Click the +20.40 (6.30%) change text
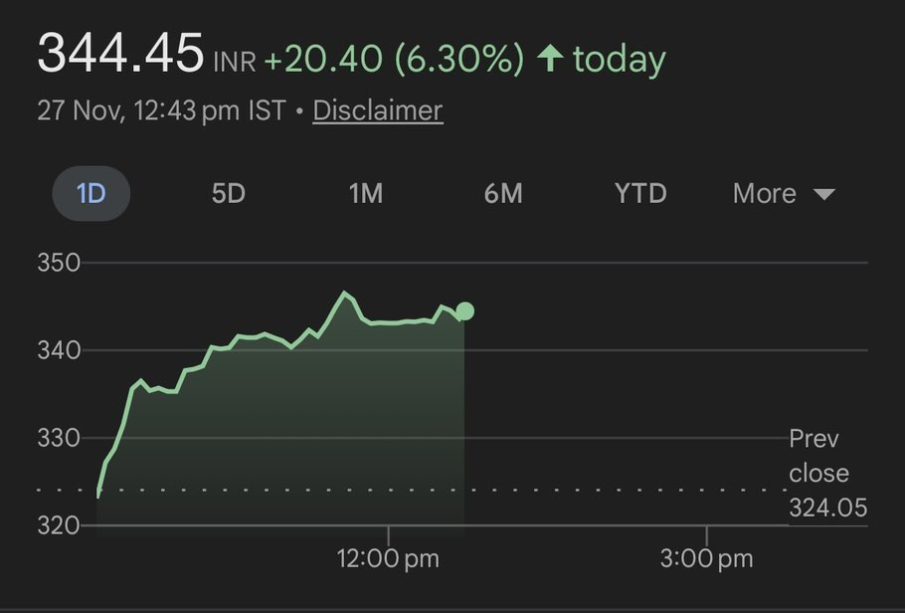This screenshot has height=613, width=905. tap(393, 60)
